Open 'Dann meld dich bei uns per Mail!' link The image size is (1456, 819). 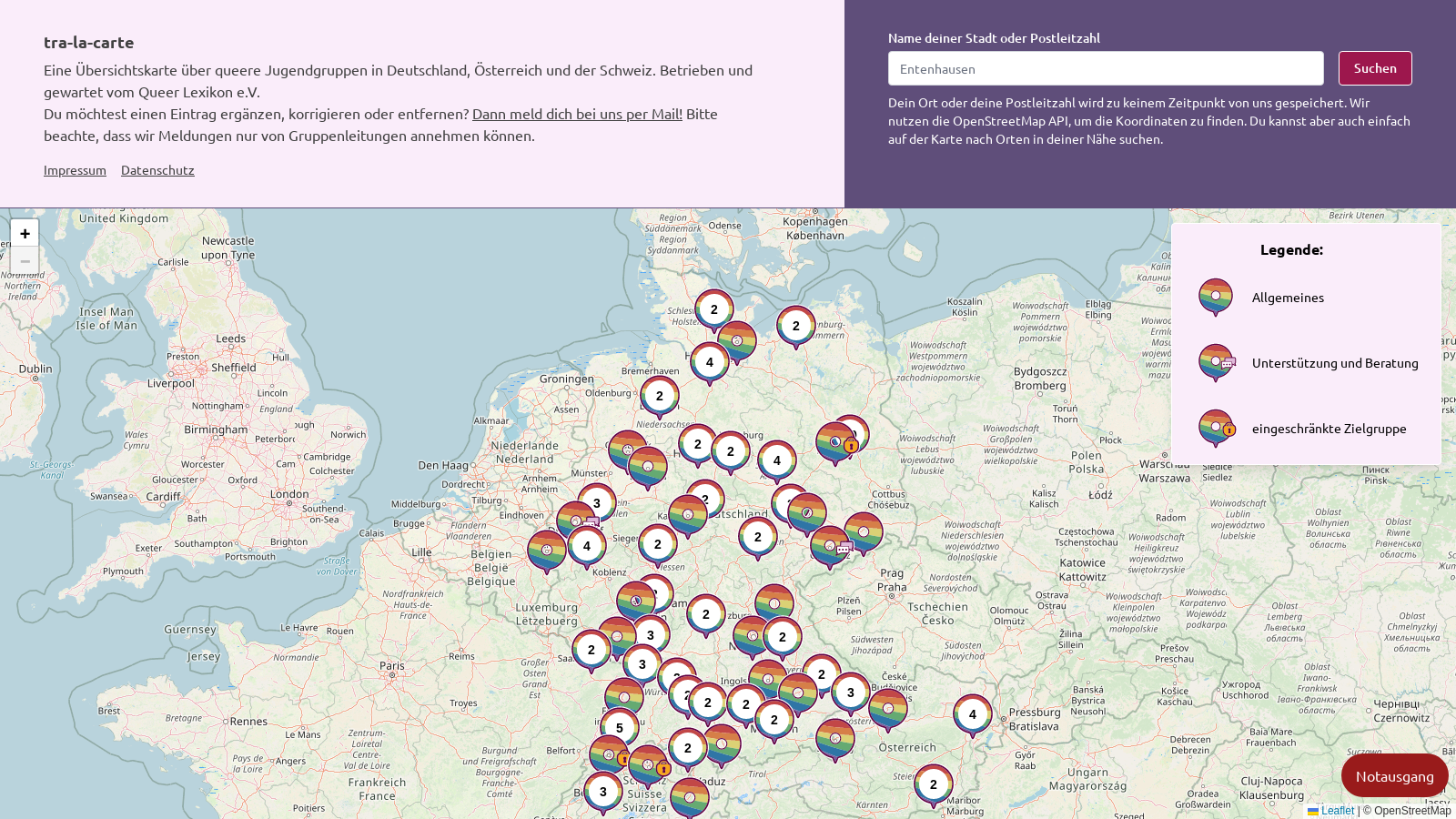pos(577,114)
